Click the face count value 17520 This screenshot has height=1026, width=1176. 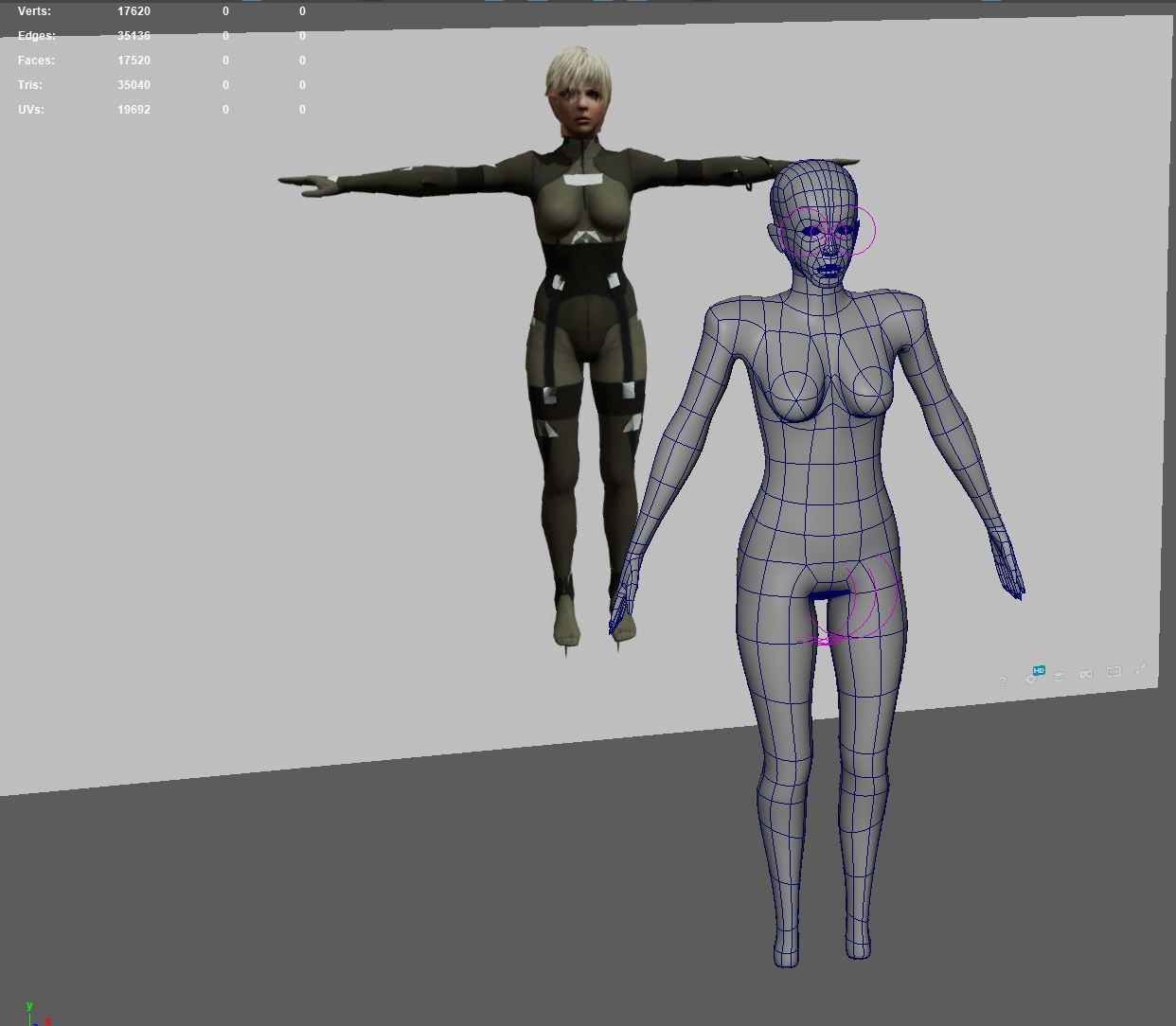(134, 61)
